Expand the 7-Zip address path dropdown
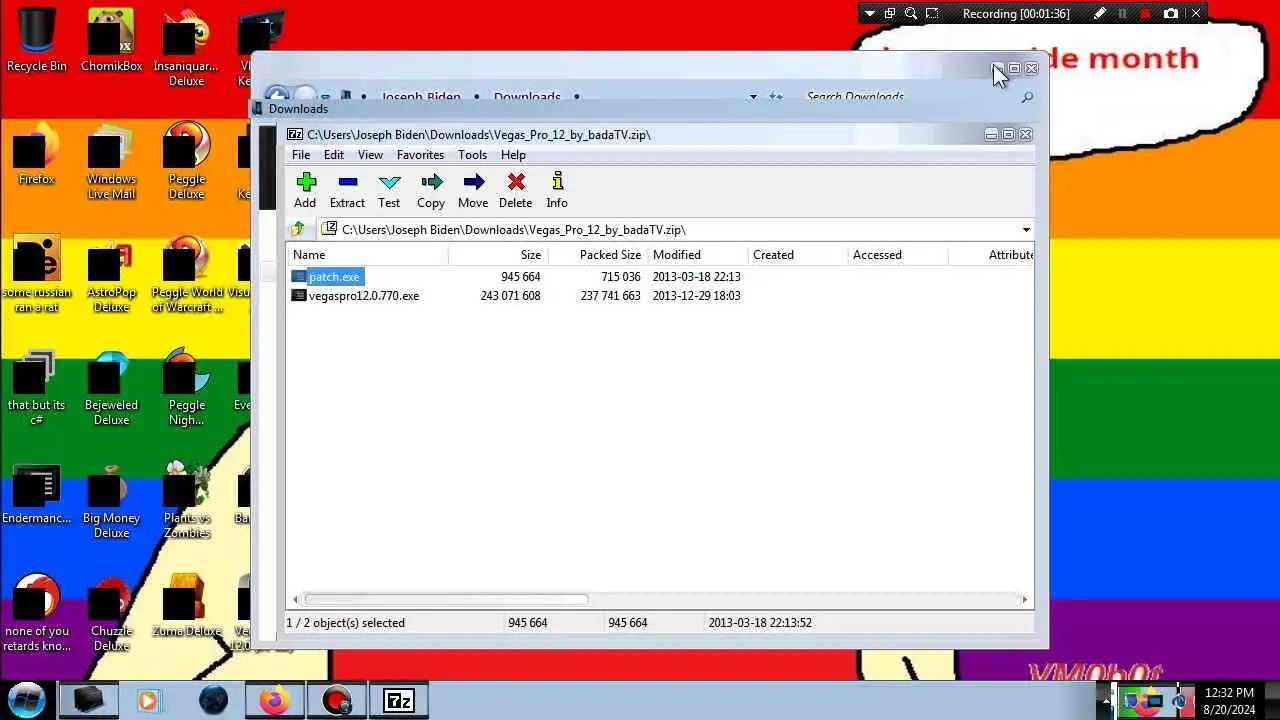 click(1026, 230)
